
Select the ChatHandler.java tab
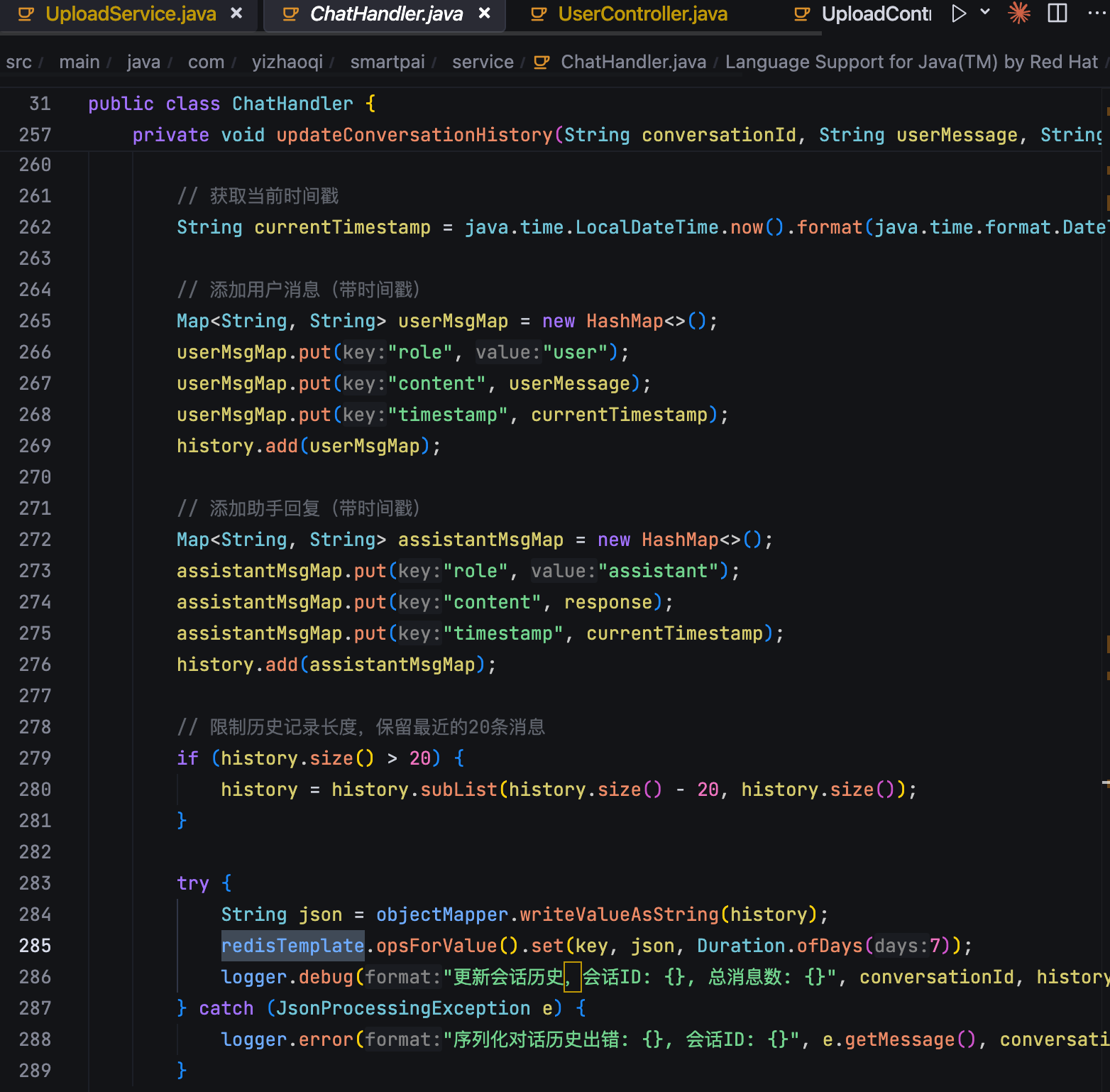386,13
